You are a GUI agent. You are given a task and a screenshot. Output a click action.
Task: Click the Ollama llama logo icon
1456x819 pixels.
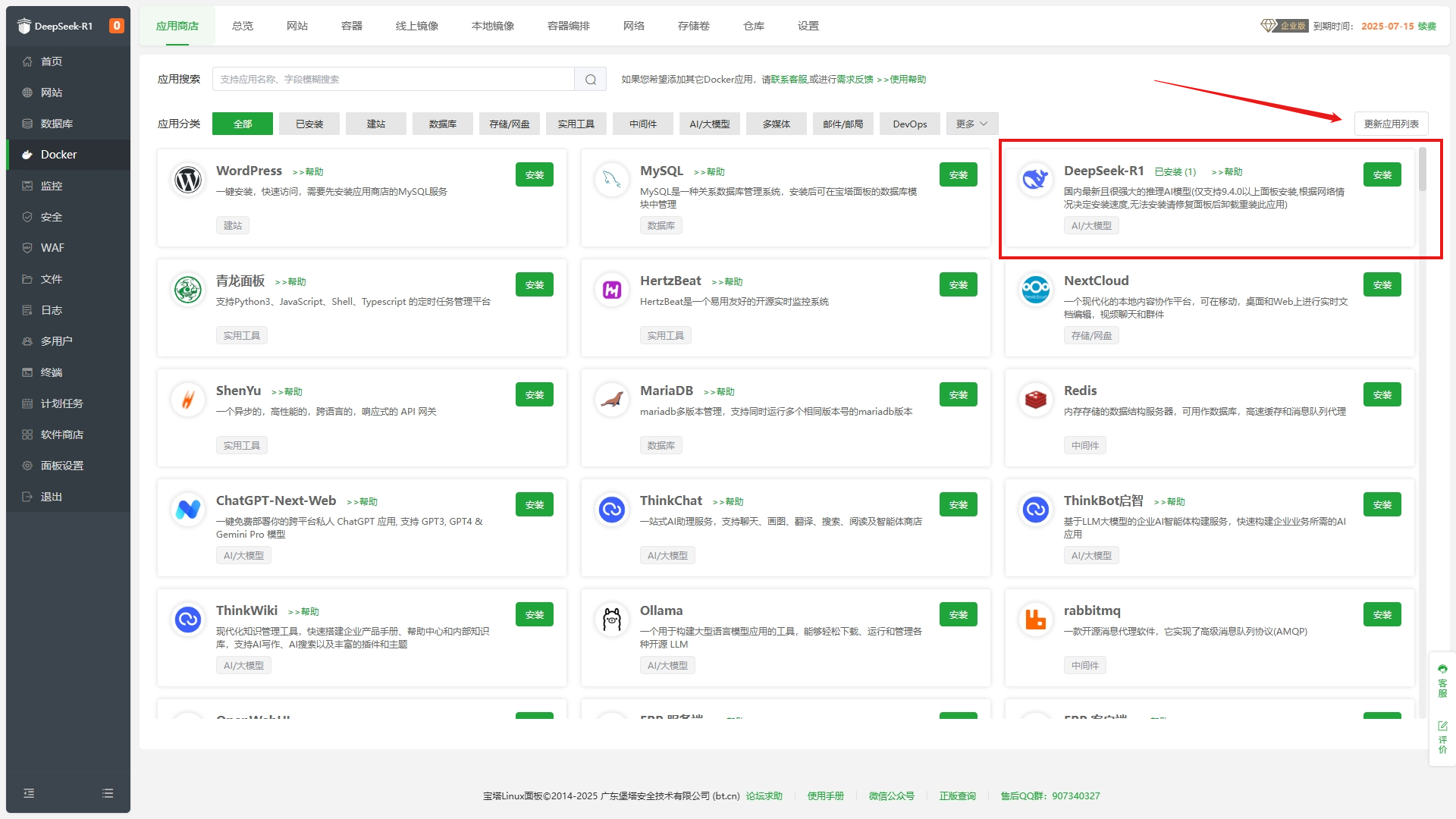612,620
